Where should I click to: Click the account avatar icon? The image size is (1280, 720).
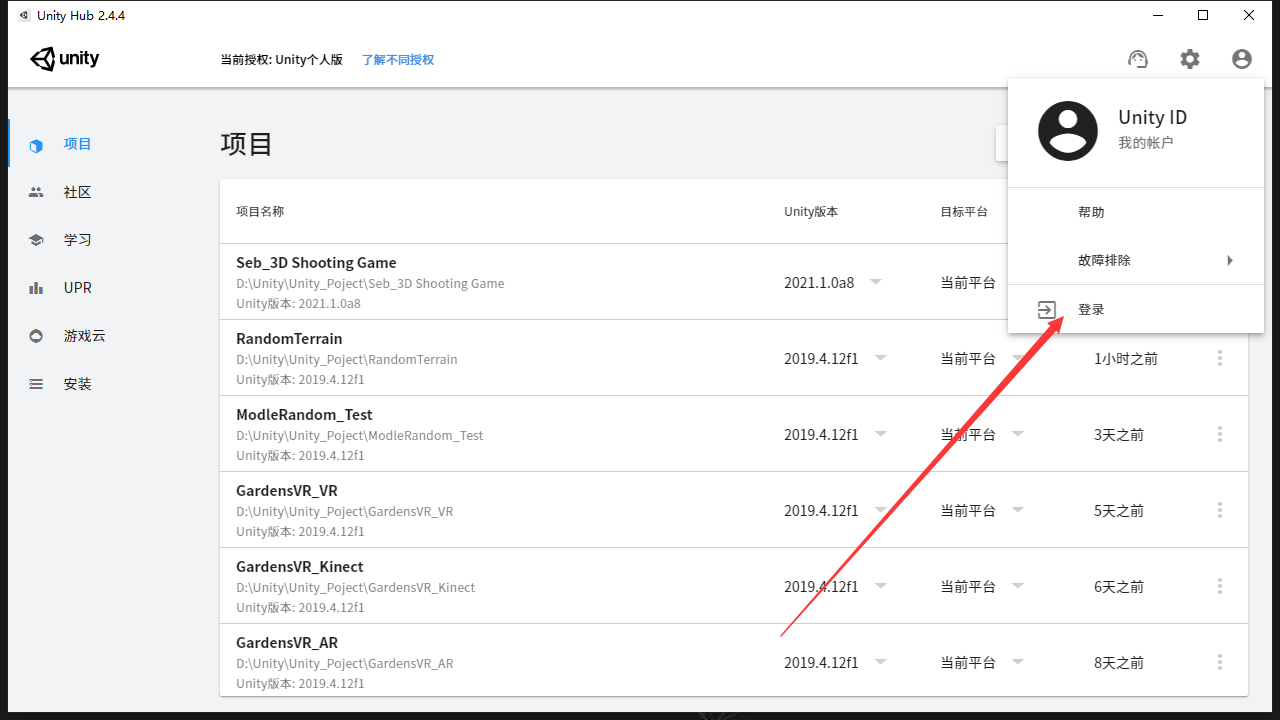point(1241,59)
